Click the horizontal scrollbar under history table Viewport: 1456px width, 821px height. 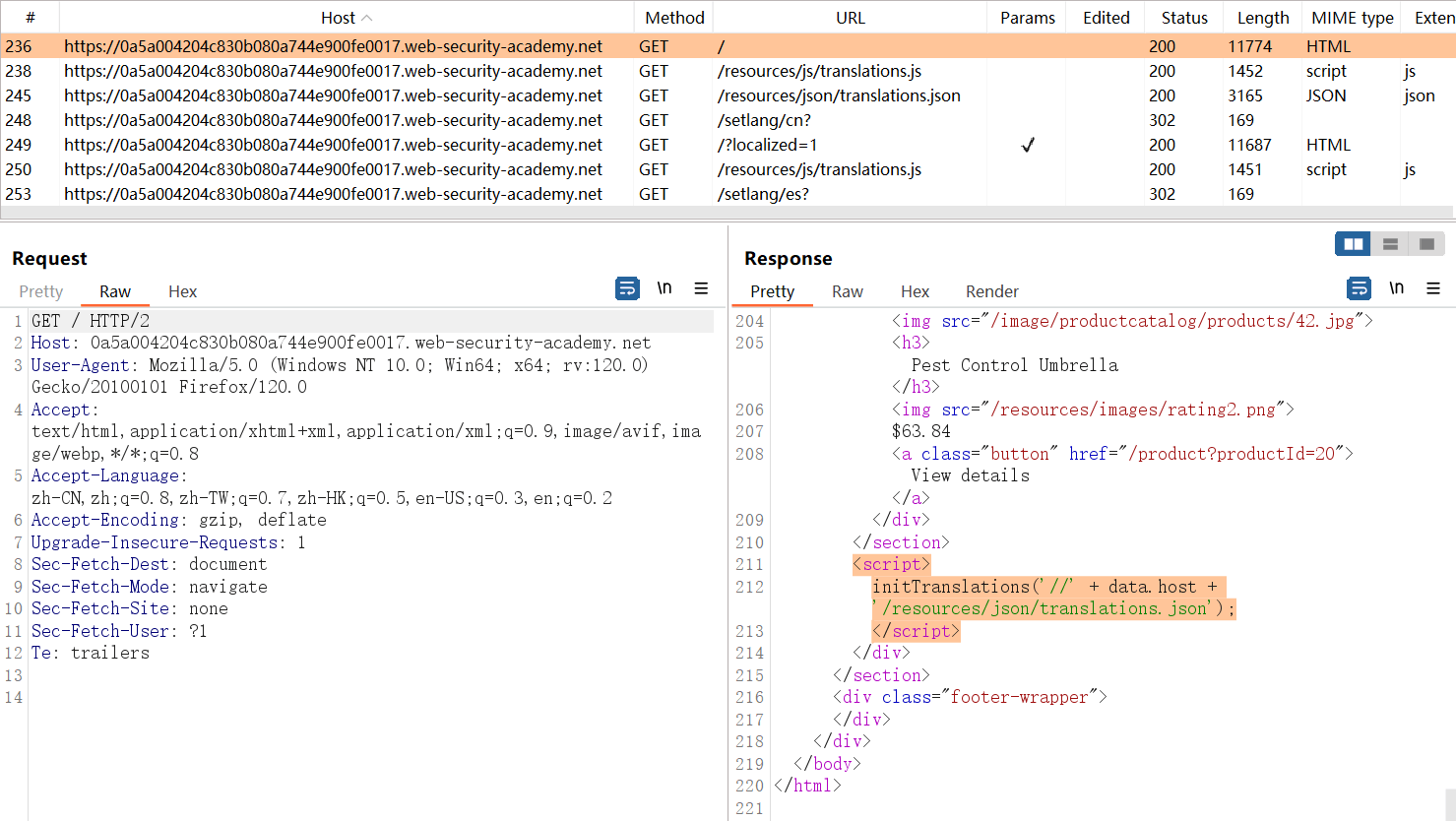[x=727, y=212]
